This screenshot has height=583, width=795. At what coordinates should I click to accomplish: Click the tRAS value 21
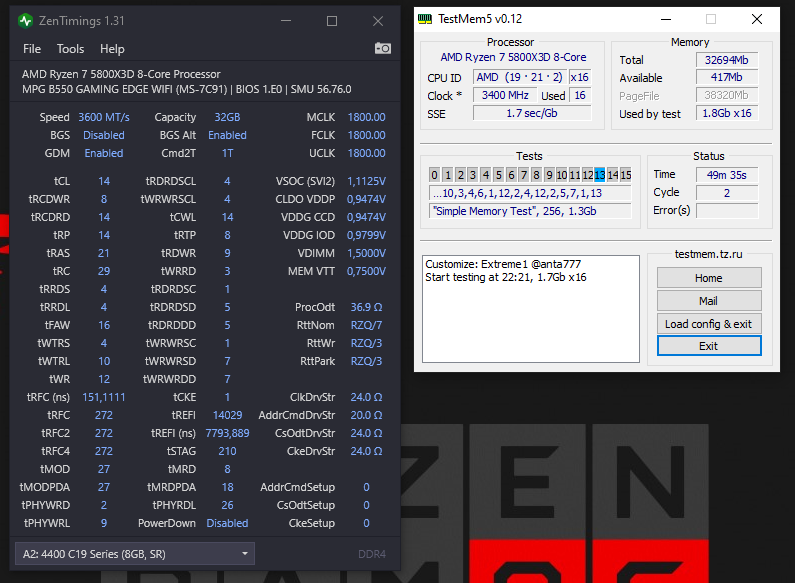(104, 253)
